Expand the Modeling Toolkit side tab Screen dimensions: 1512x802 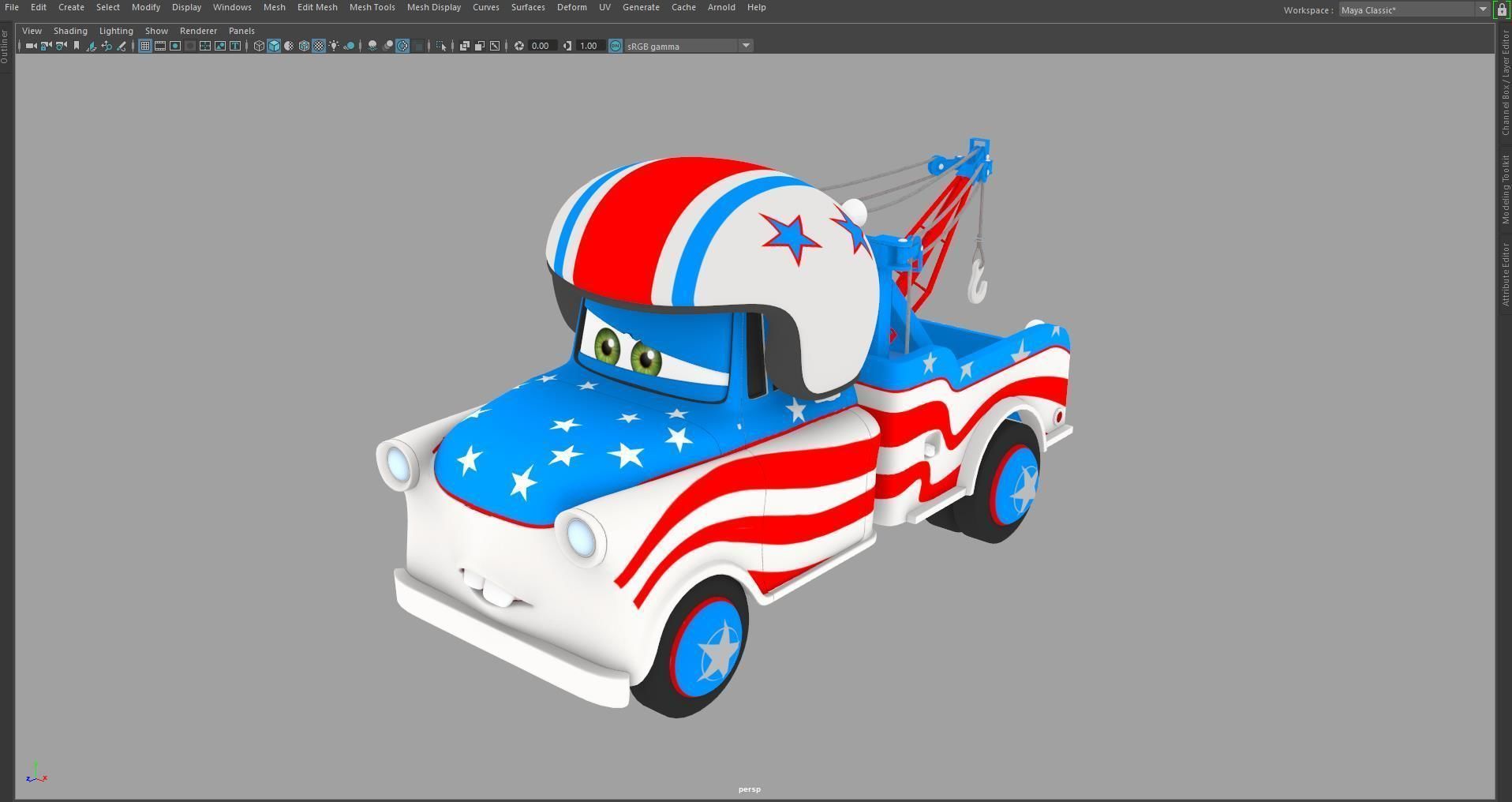click(x=1506, y=189)
